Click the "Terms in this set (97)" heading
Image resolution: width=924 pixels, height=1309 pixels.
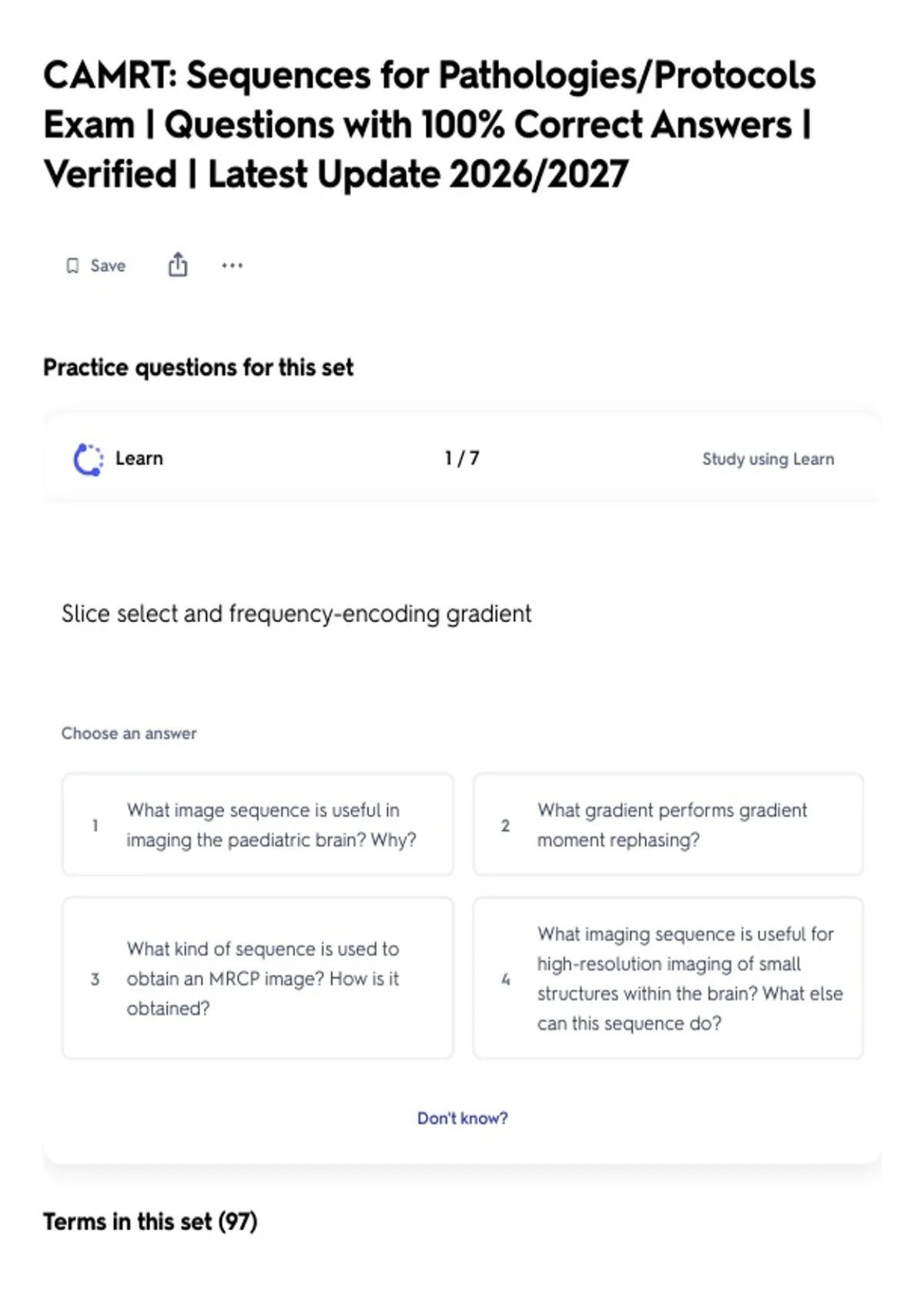(150, 1222)
